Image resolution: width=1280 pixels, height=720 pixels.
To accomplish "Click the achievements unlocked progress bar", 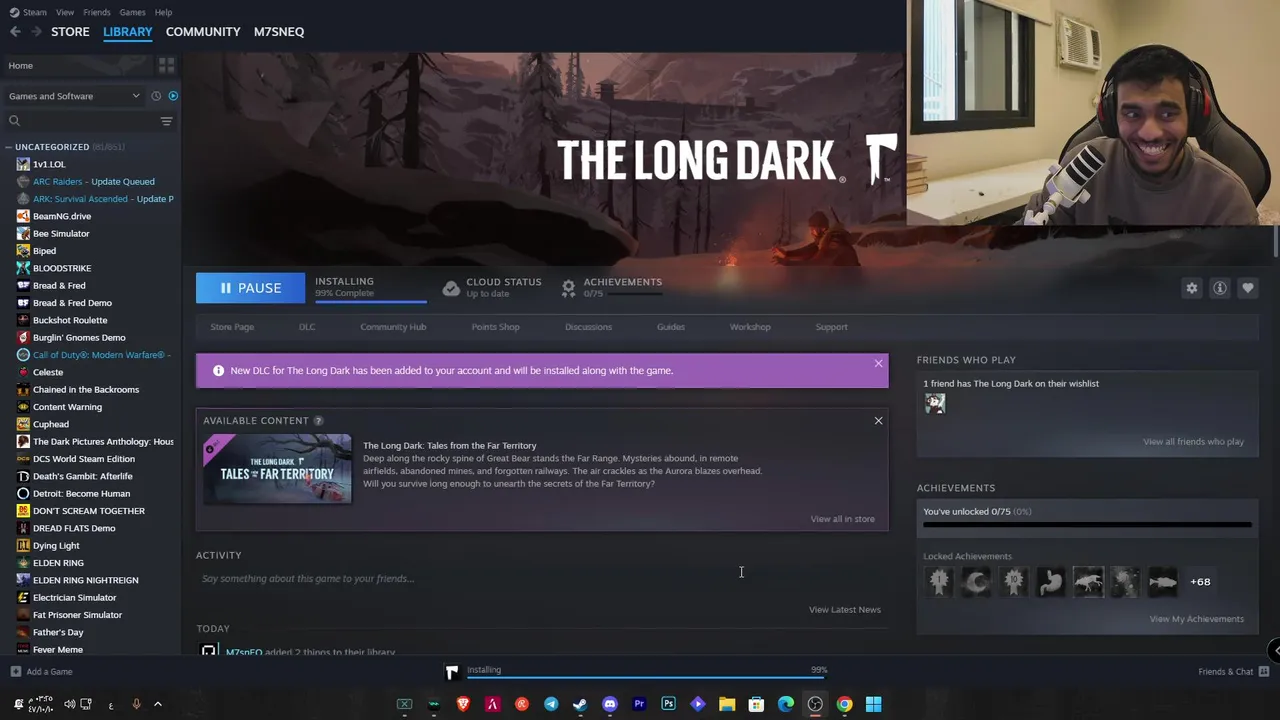I will point(1087,524).
